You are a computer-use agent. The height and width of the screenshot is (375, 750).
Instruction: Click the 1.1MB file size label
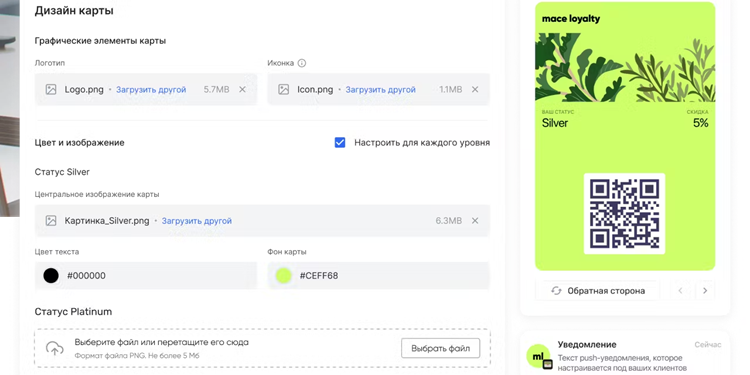(x=451, y=89)
